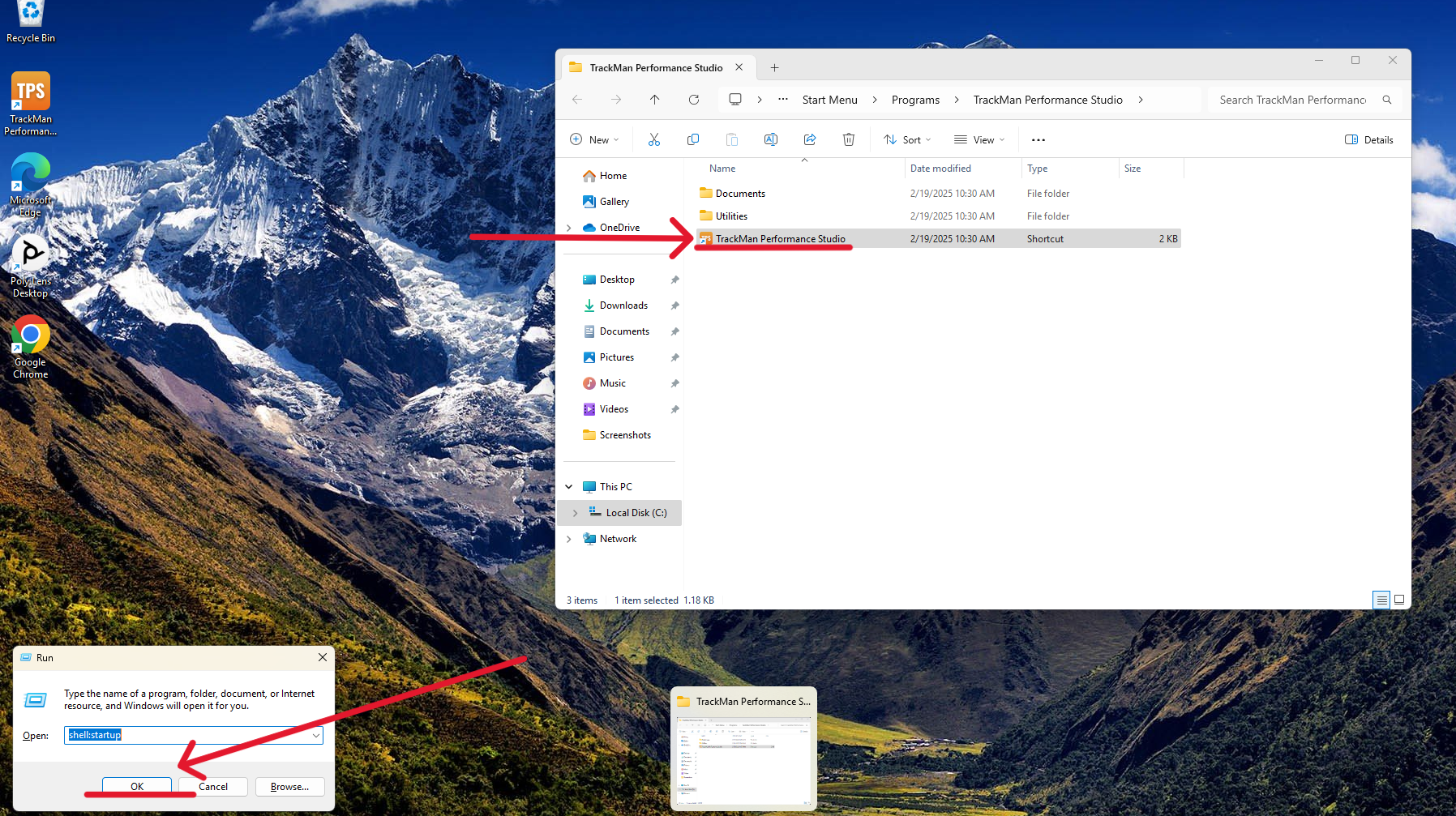1456x816 pixels.
Task: Click the Cut scissors icon in File Explorer
Action: (x=654, y=139)
